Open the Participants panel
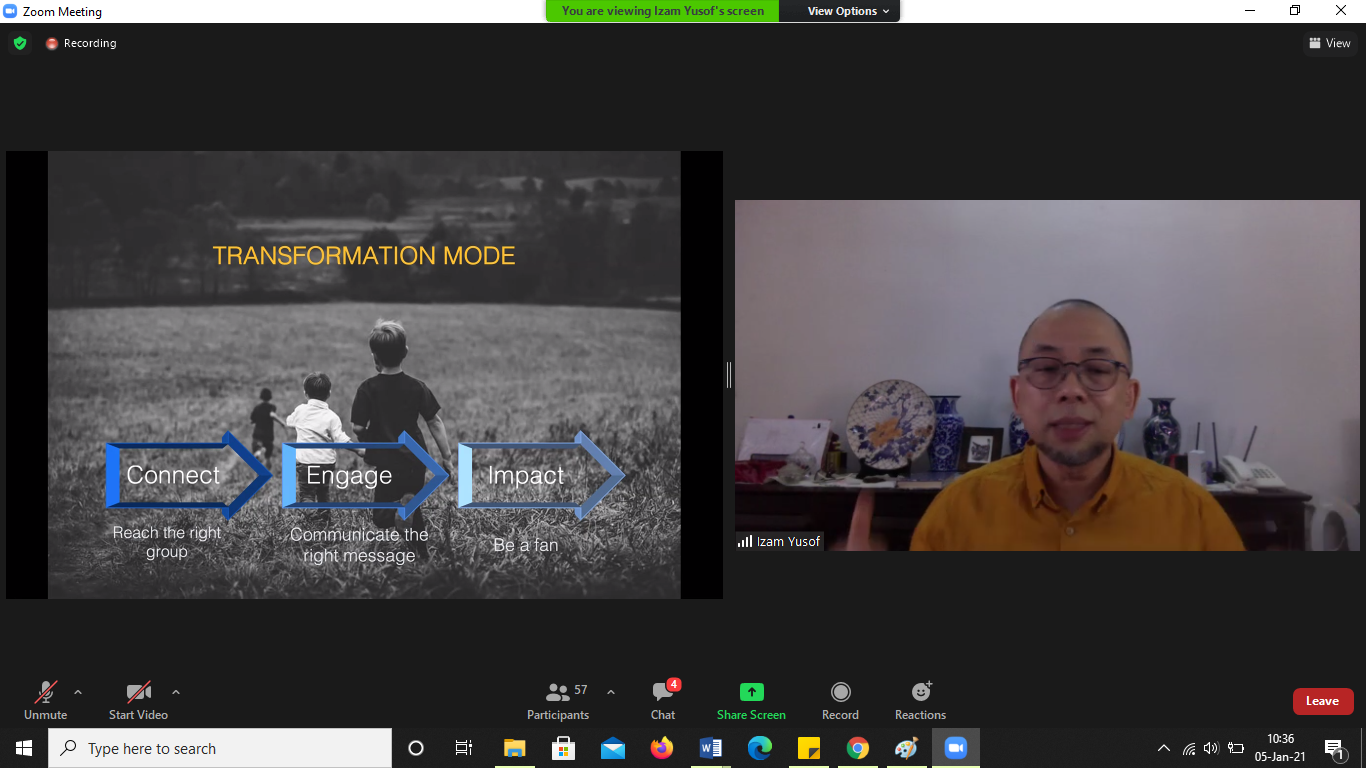 tap(558, 700)
